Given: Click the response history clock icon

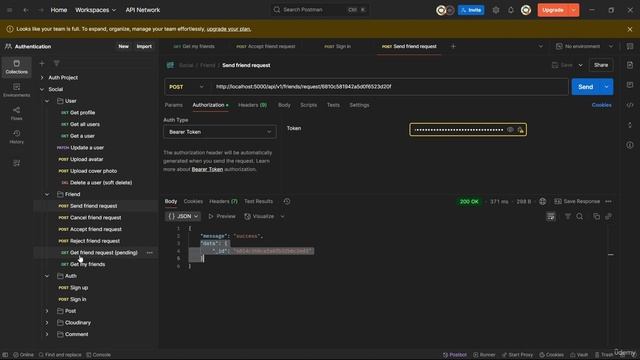Looking at the screenshot, I should click(287, 201).
